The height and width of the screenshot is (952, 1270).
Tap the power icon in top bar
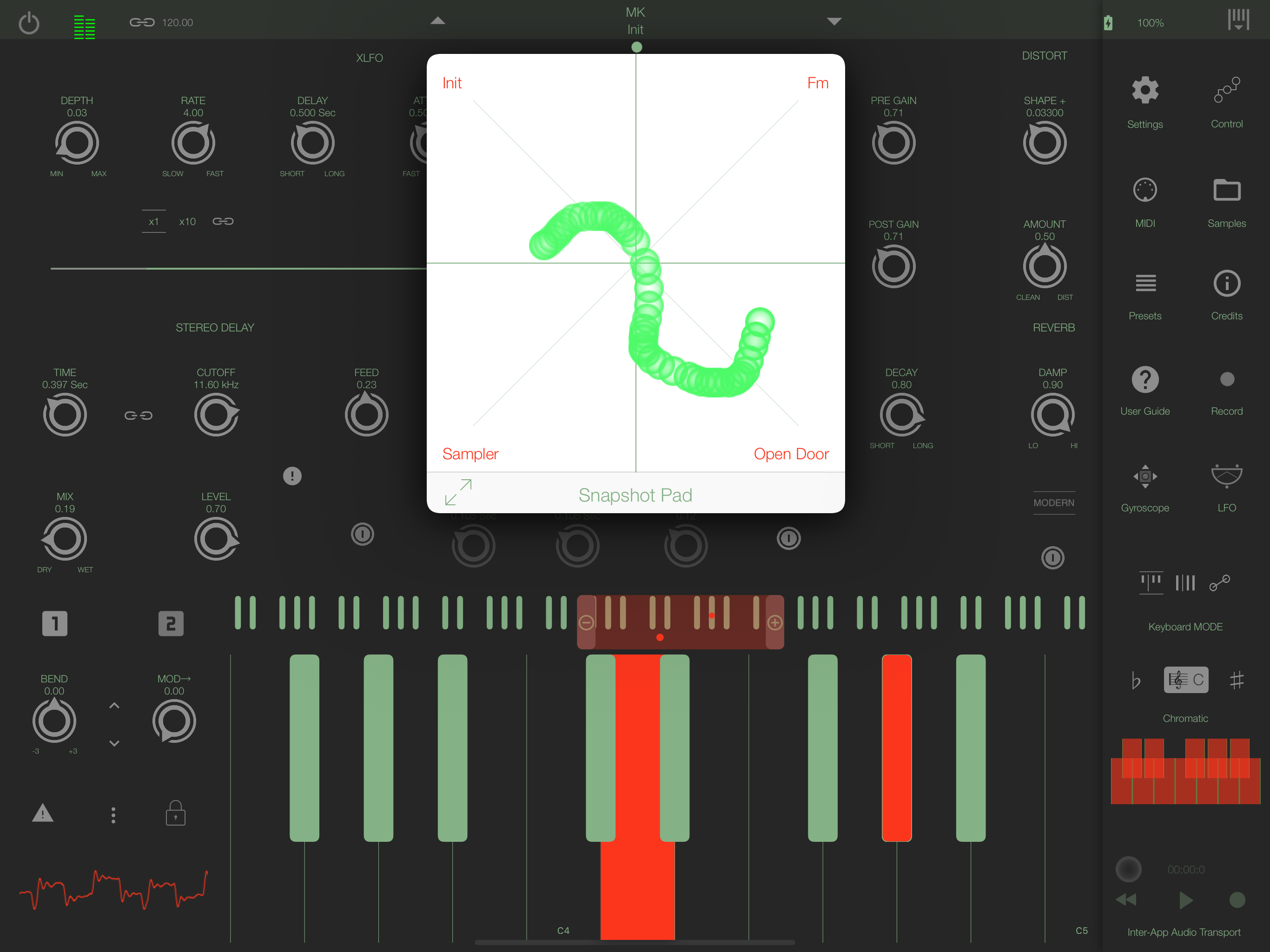click(29, 23)
